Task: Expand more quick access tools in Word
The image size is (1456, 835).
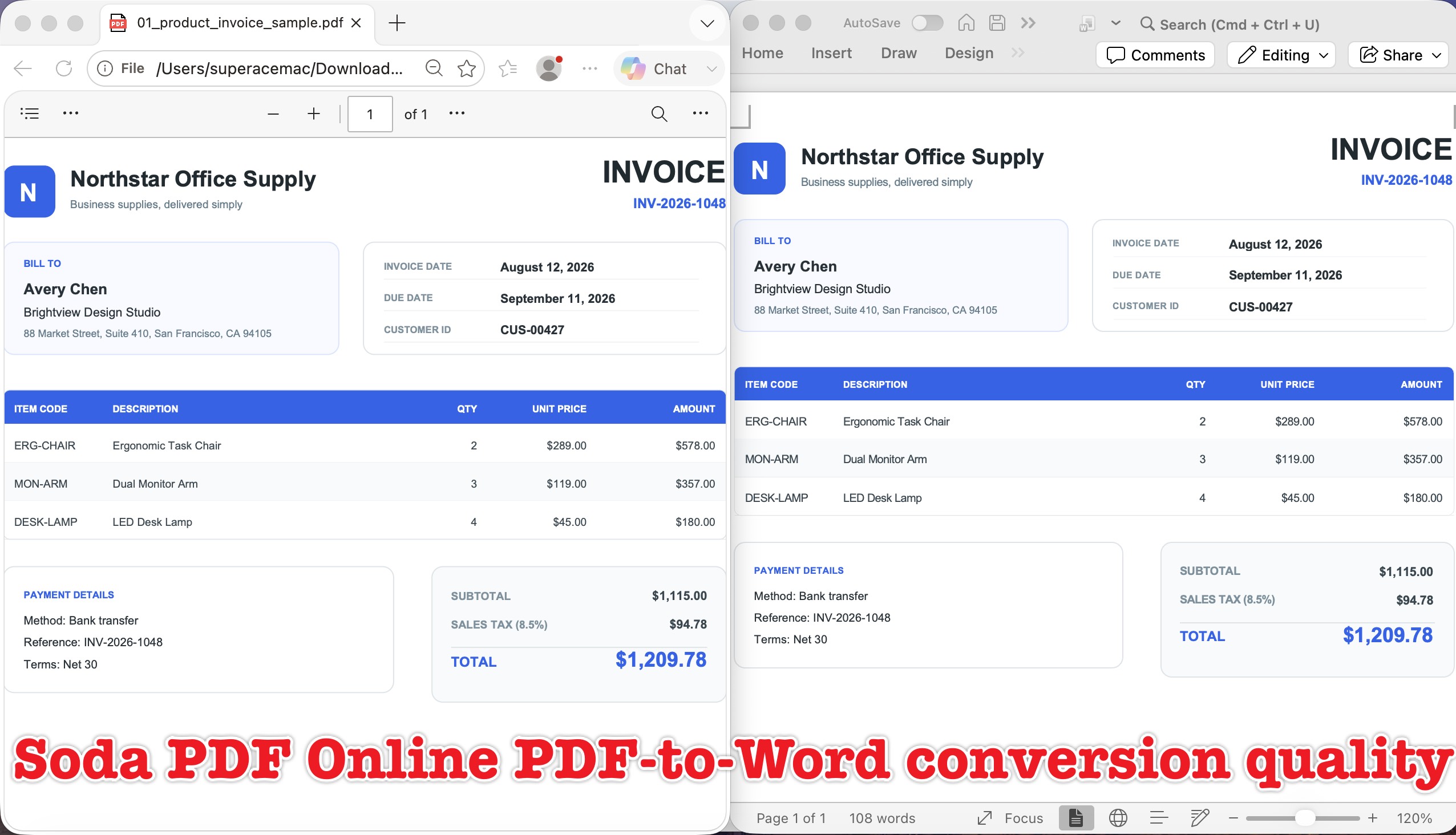Action: [1028, 23]
